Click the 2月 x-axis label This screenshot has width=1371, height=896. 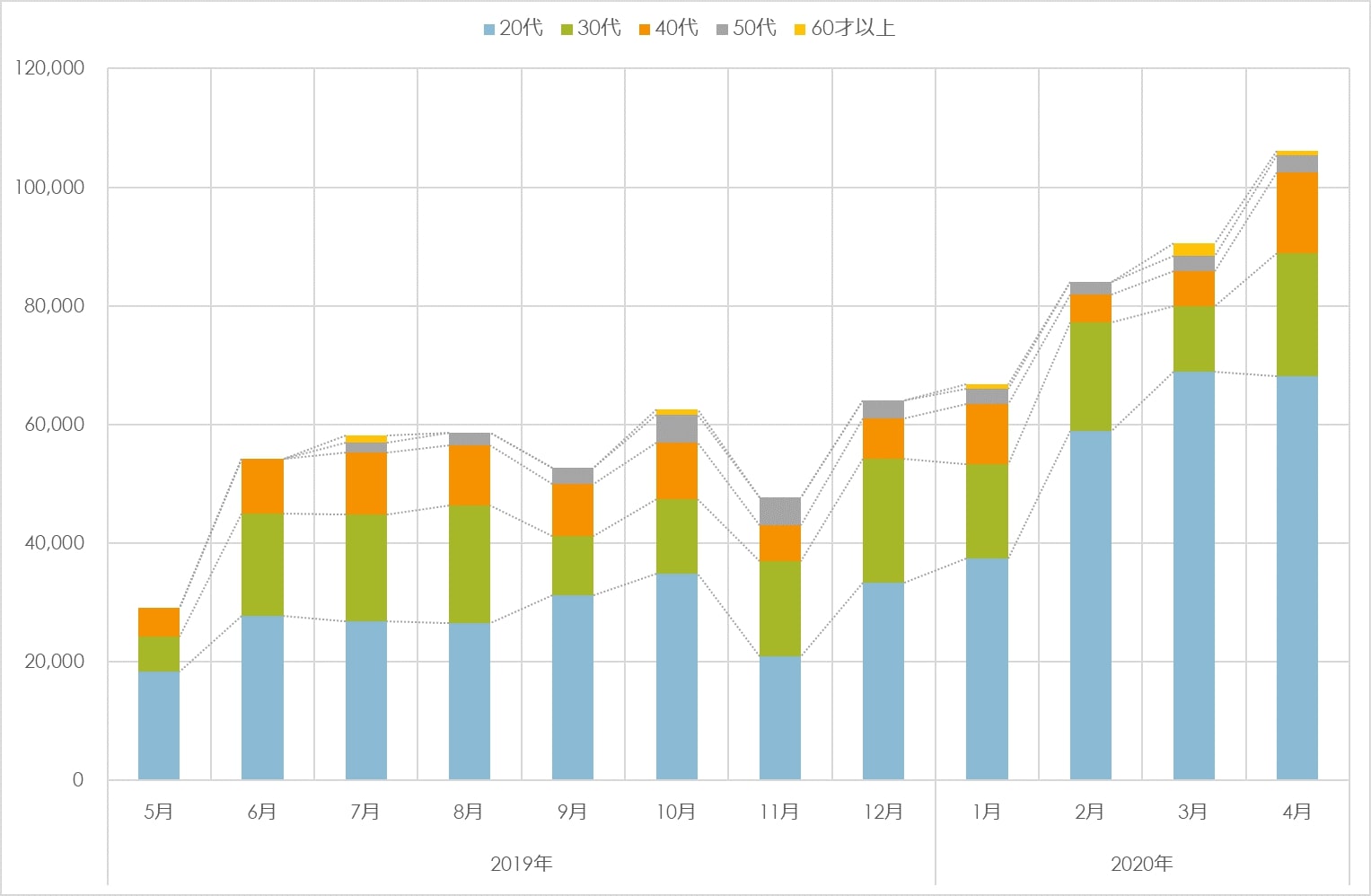click(1090, 812)
